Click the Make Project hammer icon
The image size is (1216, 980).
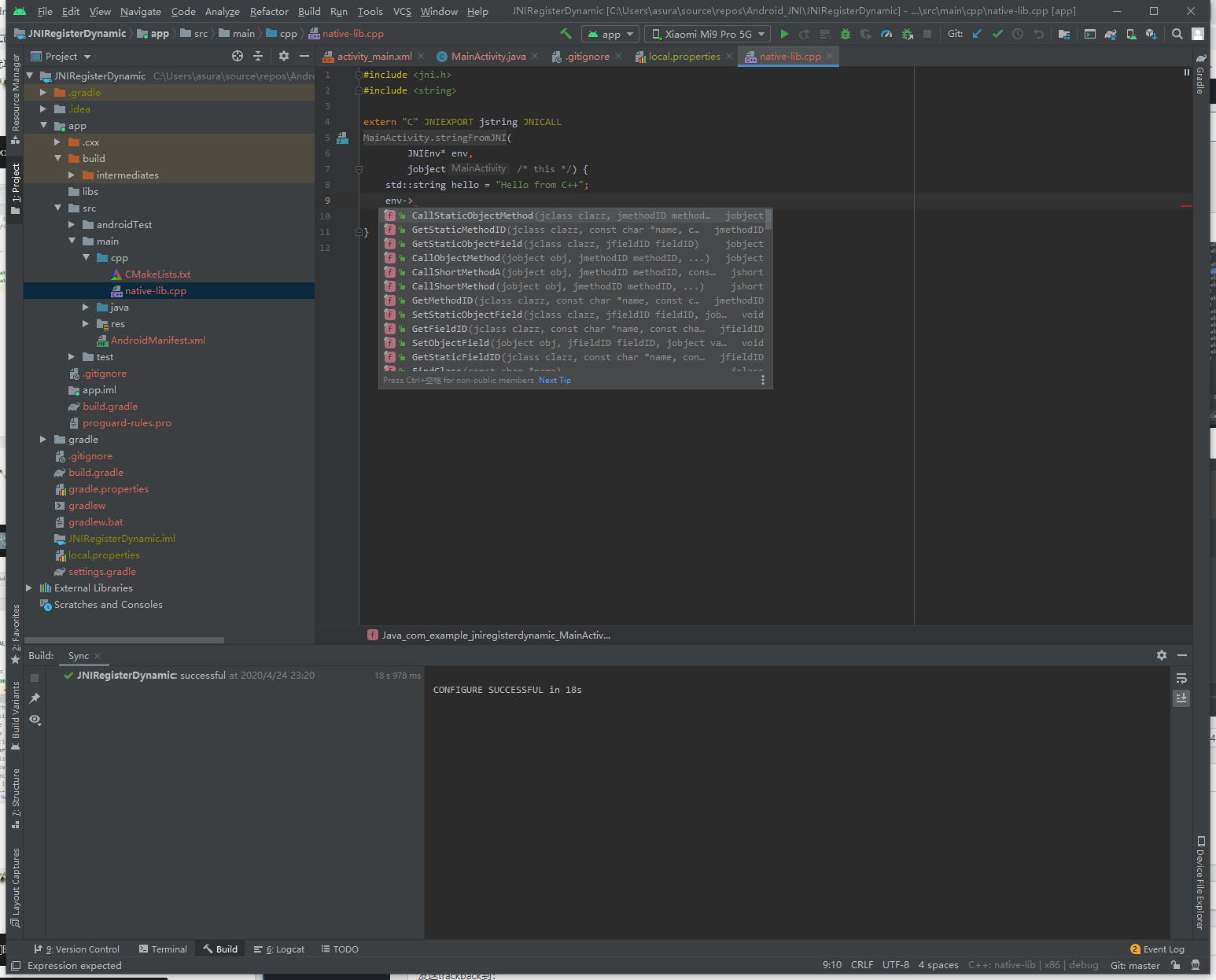point(566,34)
